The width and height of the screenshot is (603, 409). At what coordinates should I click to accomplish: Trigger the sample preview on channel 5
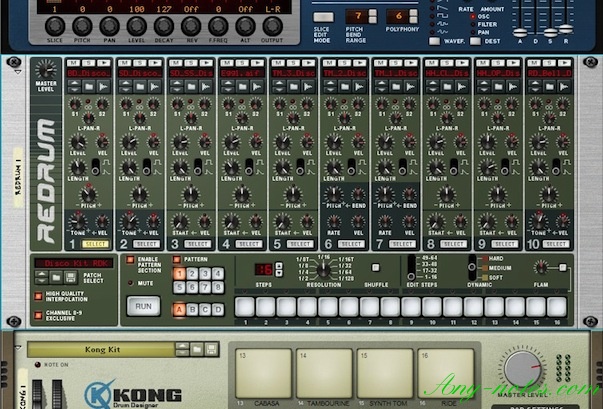tap(308, 87)
